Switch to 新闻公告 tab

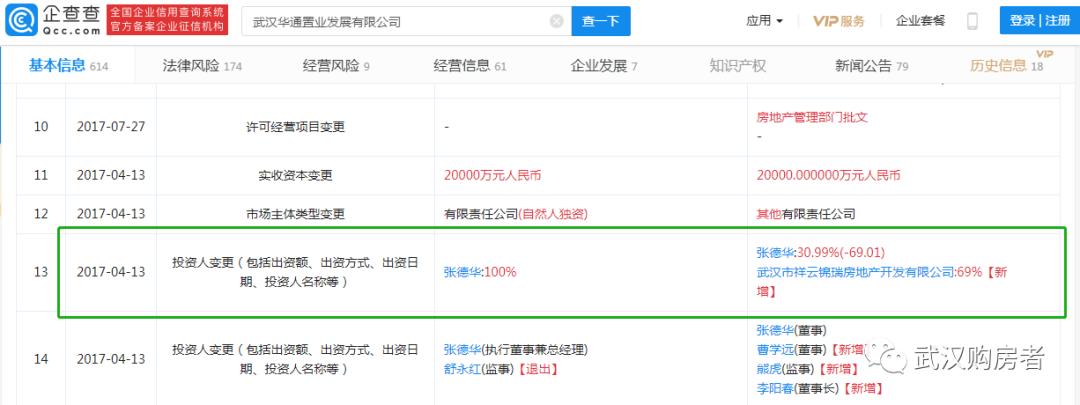871,66
